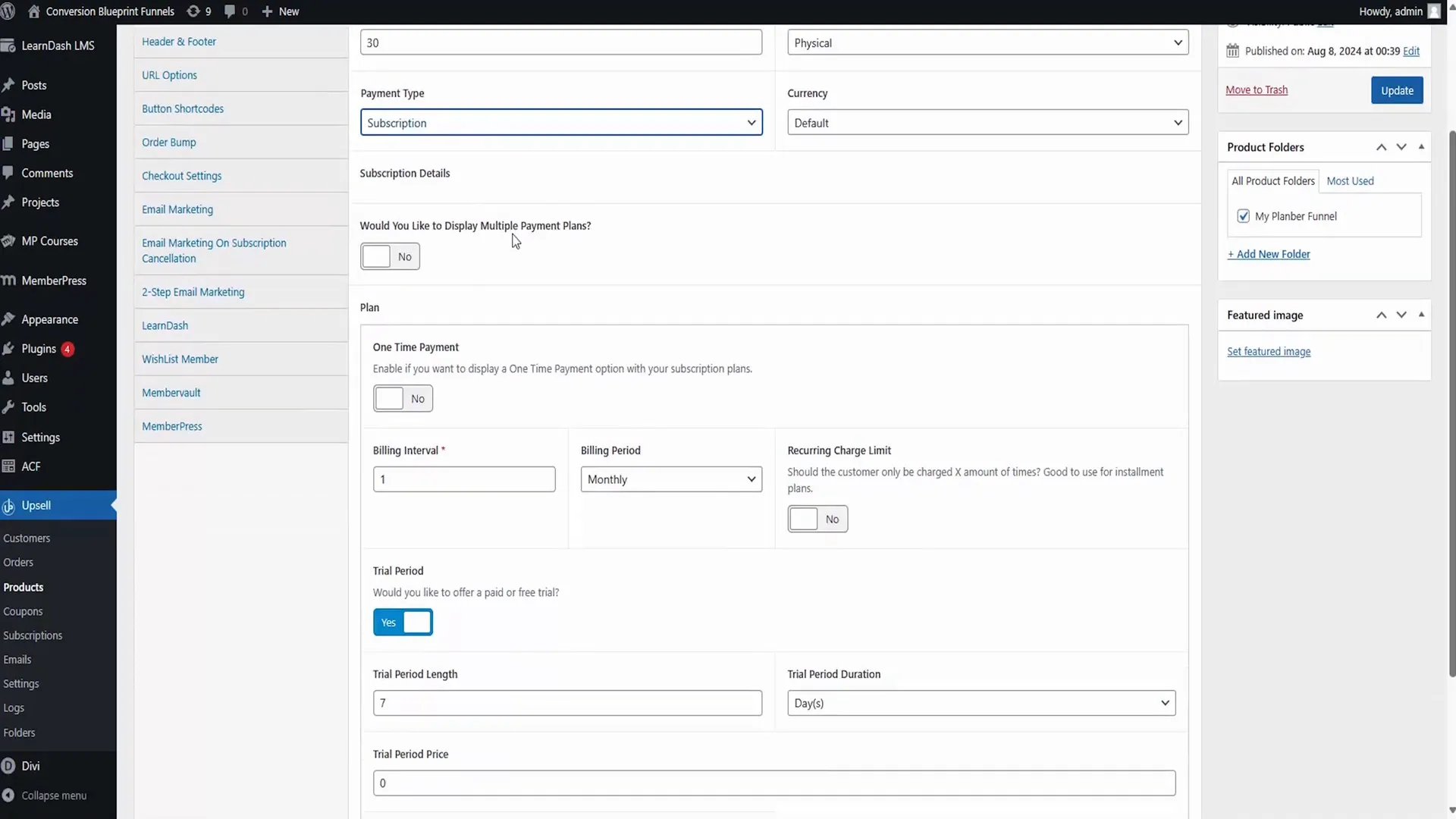Open the Billing Period Monthly dropdown
Screen dimensions: 1456x819
[671, 479]
